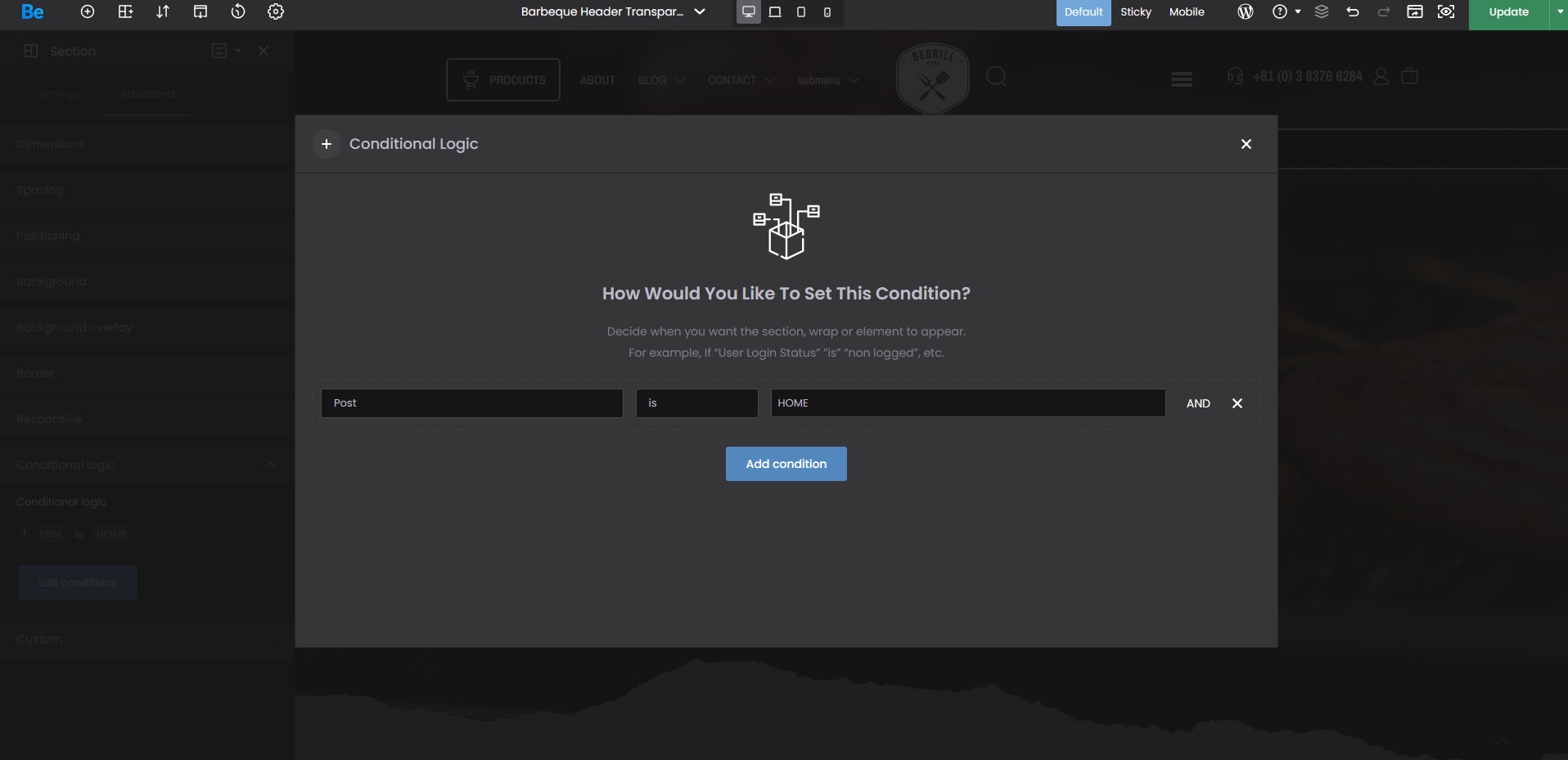Open the pre-built sections layout icon
The width and height of the screenshot is (1568, 760).
coord(125,11)
